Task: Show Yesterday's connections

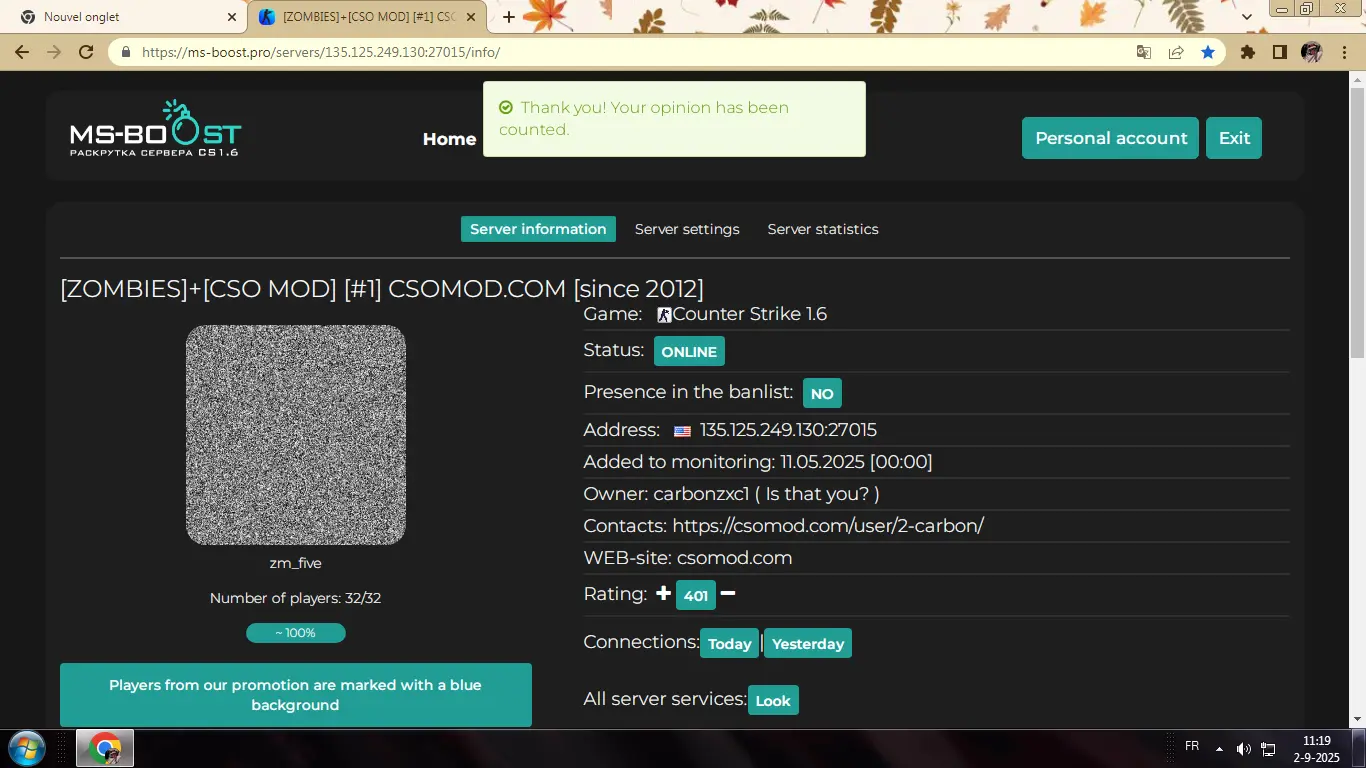Action: [808, 644]
